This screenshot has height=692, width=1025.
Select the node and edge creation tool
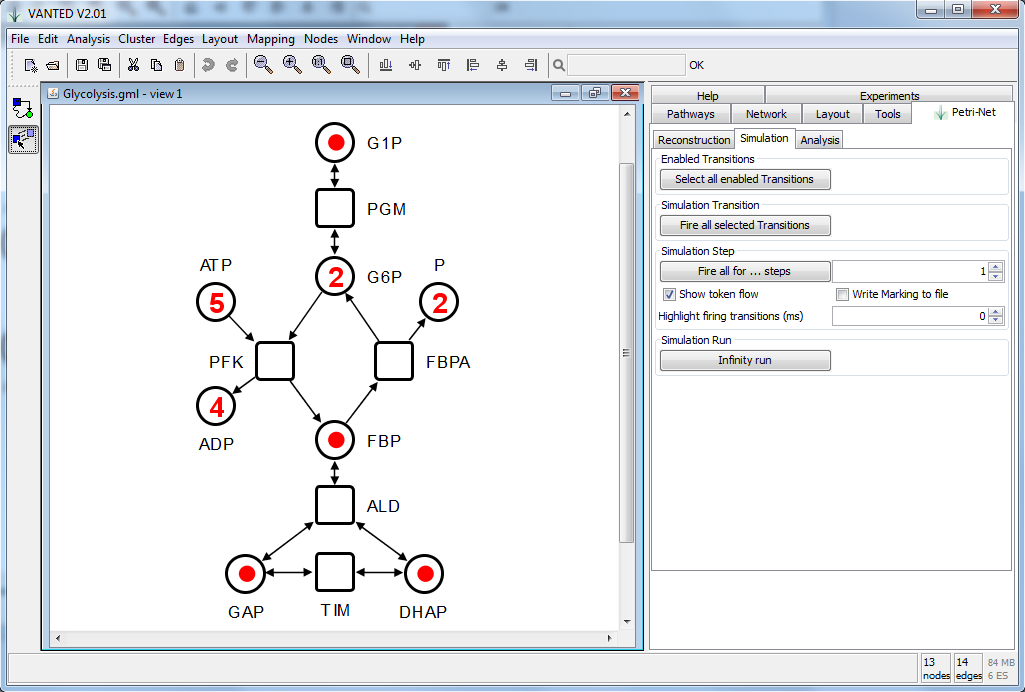pyautogui.click(x=23, y=108)
